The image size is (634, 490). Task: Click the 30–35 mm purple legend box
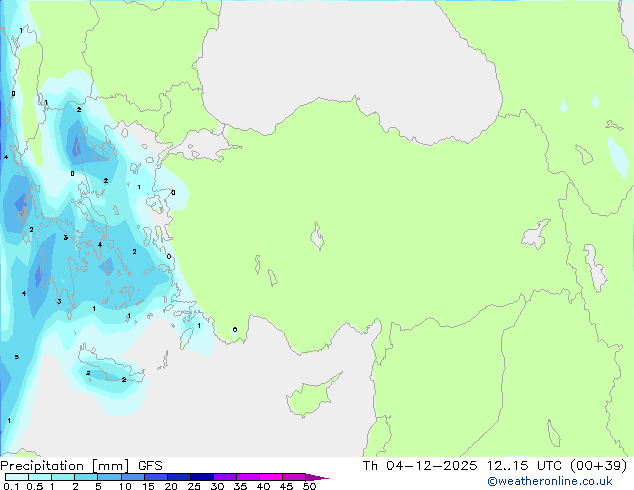click(x=224, y=477)
